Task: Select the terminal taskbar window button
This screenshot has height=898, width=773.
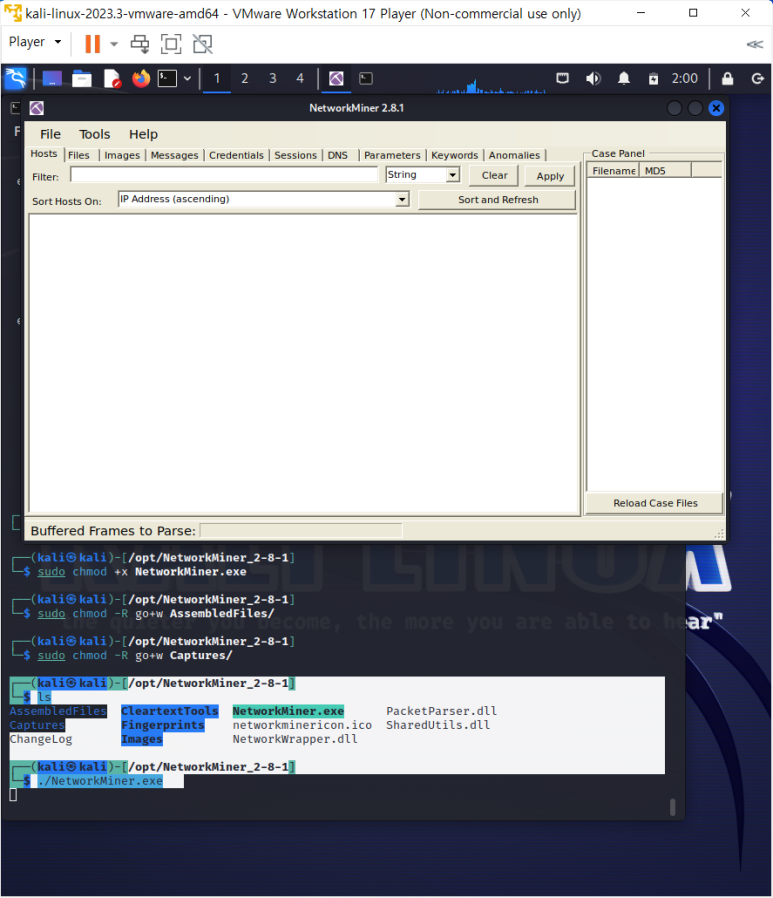Action: coord(366,78)
